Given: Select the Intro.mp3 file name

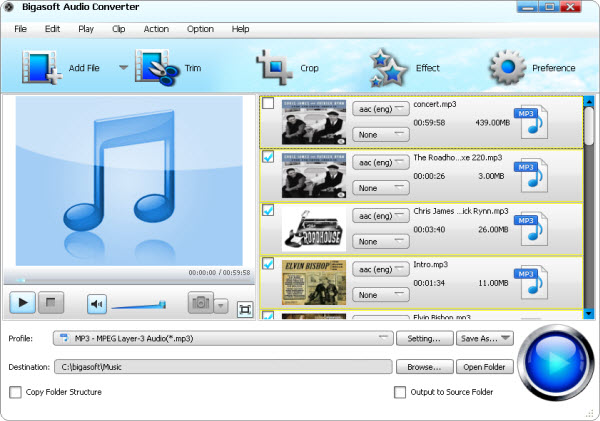Looking at the screenshot, I should pyautogui.click(x=430, y=264).
